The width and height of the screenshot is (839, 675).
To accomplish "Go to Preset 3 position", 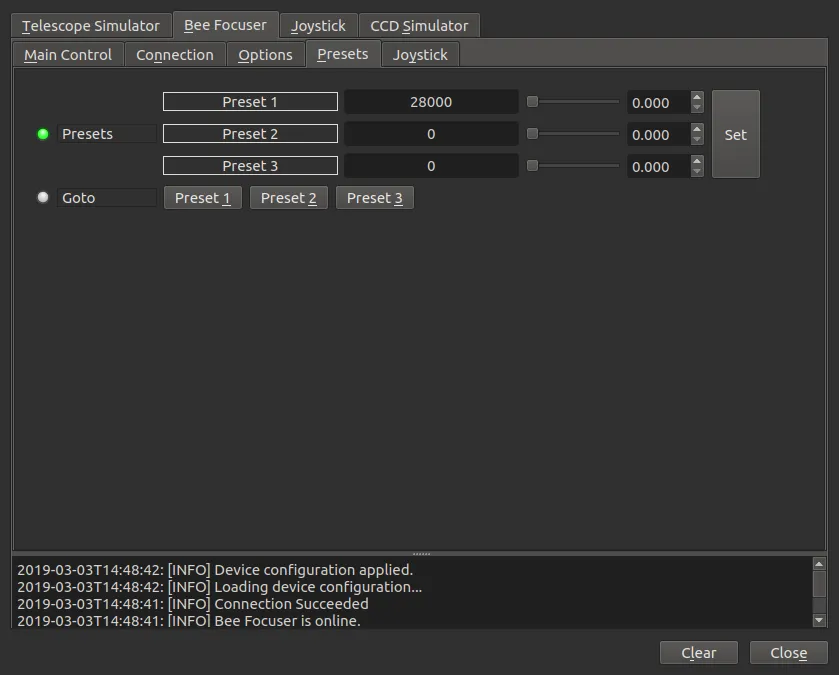I will point(375,198).
